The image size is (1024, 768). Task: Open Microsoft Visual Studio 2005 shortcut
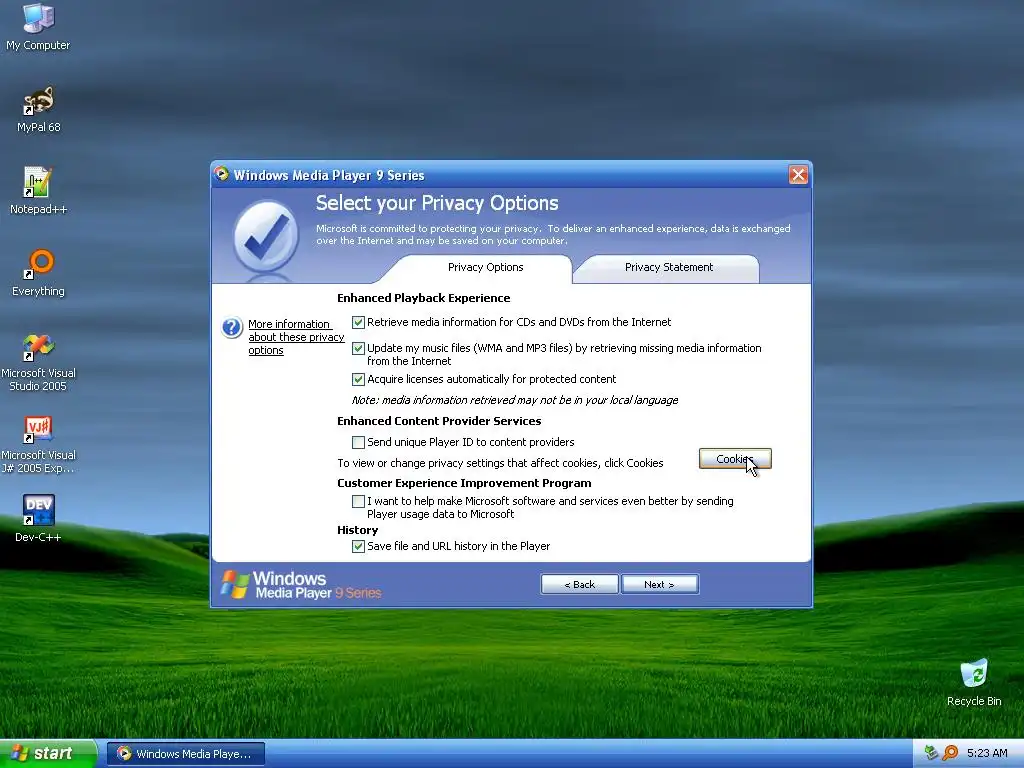(x=38, y=362)
